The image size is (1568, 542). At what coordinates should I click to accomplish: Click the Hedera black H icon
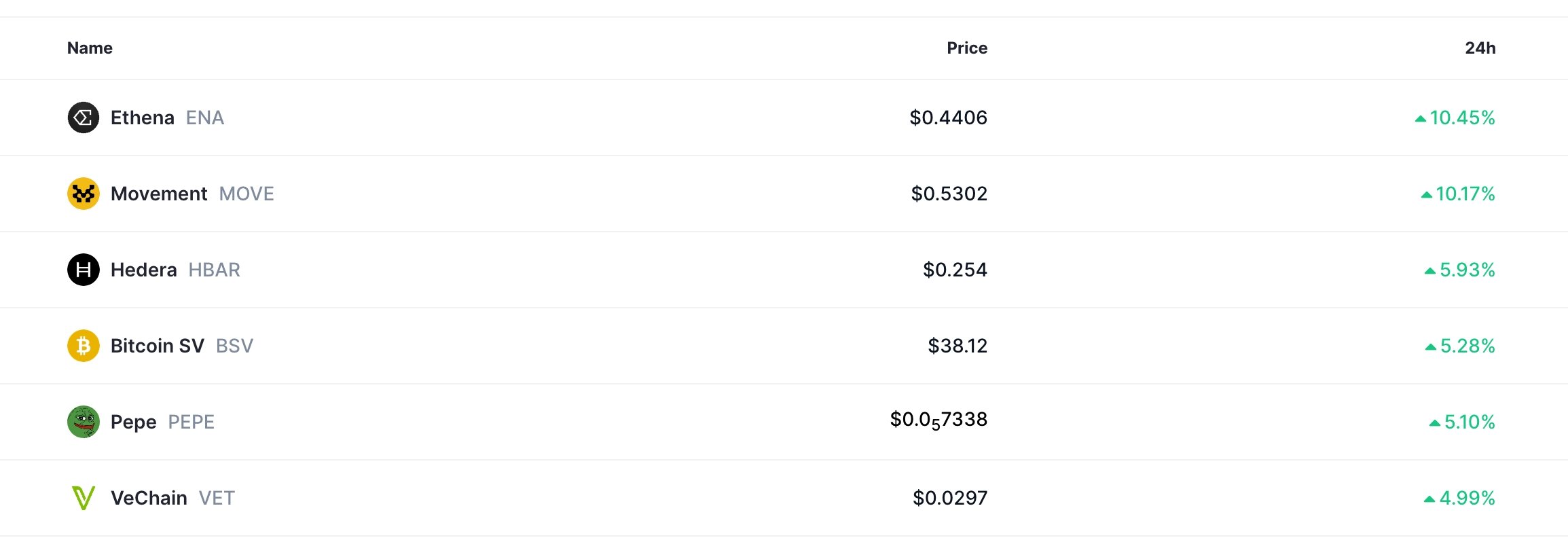point(84,270)
